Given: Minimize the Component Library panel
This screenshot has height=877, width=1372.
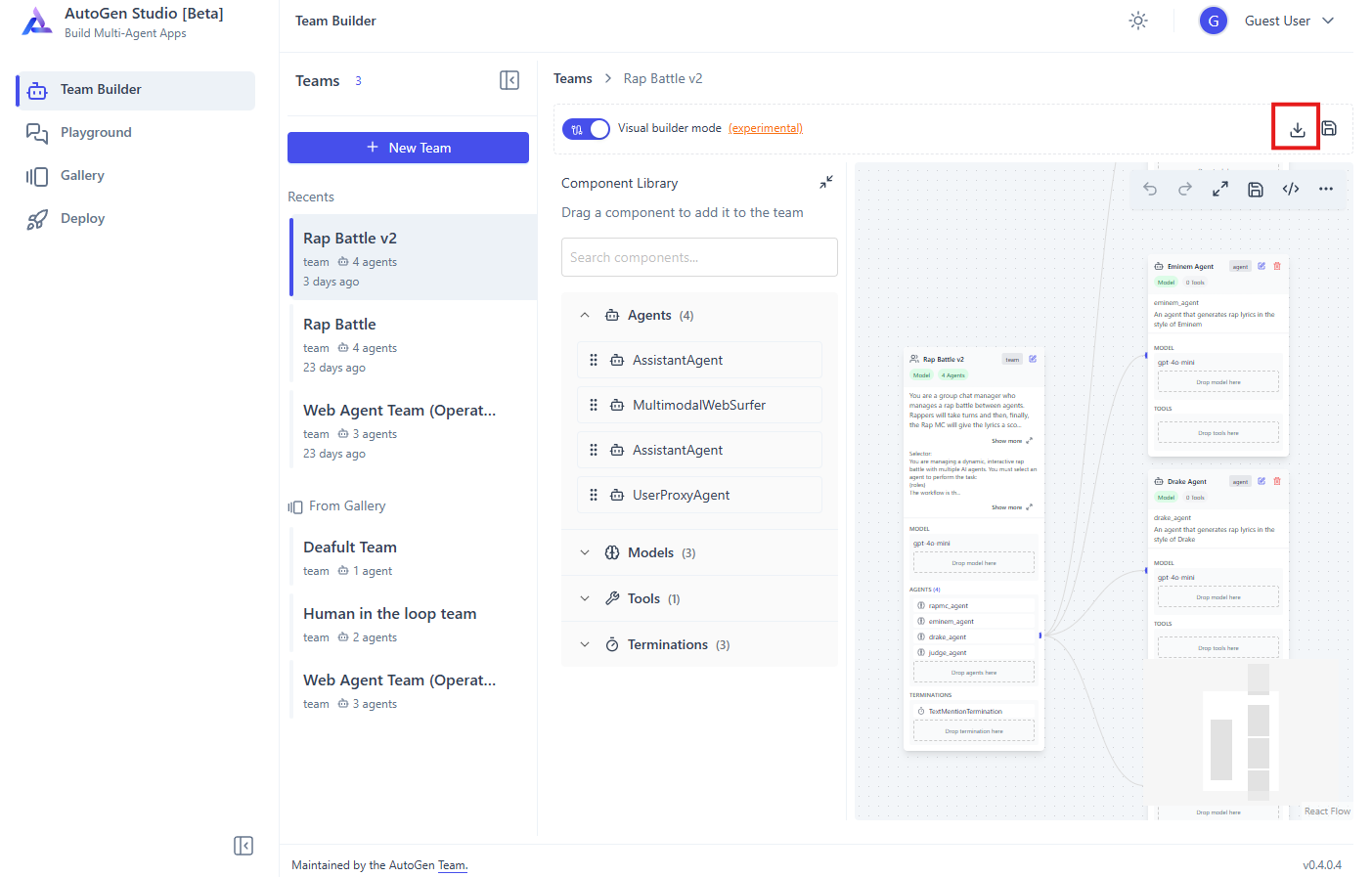Looking at the screenshot, I should click(x=826, y=182).
